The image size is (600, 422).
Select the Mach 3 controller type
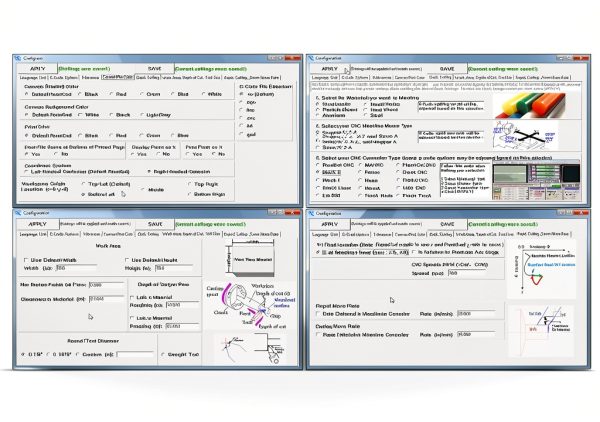coord(329,173)
